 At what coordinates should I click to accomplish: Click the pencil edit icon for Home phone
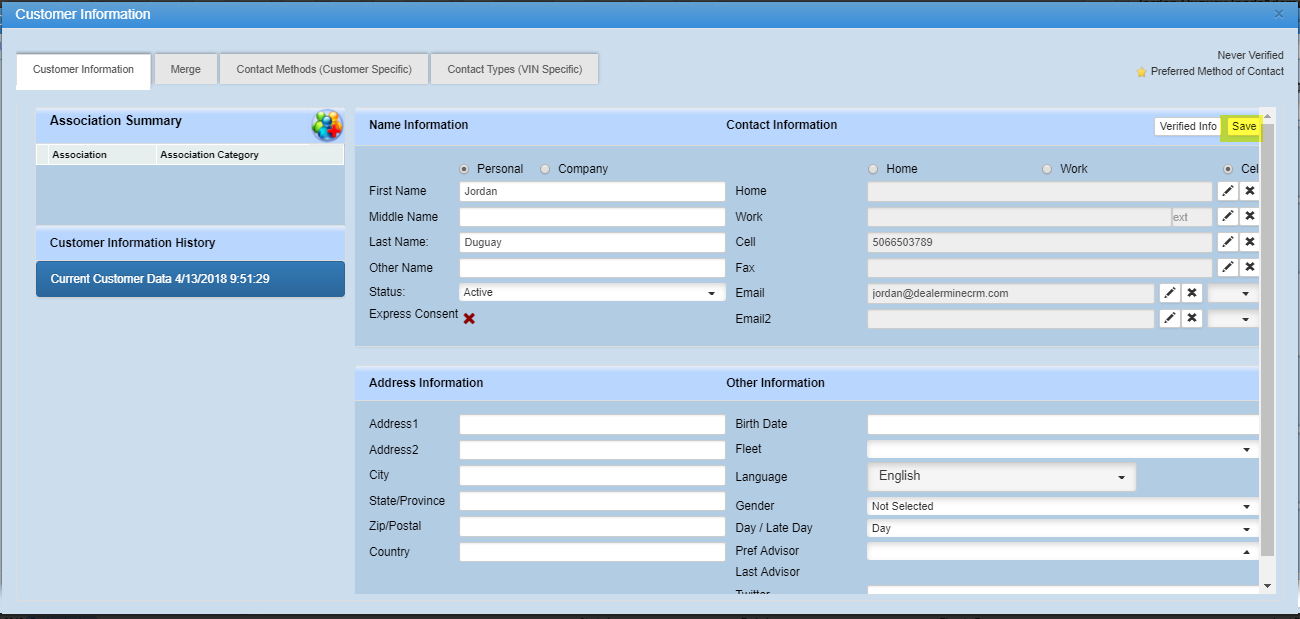(1228, 191)
